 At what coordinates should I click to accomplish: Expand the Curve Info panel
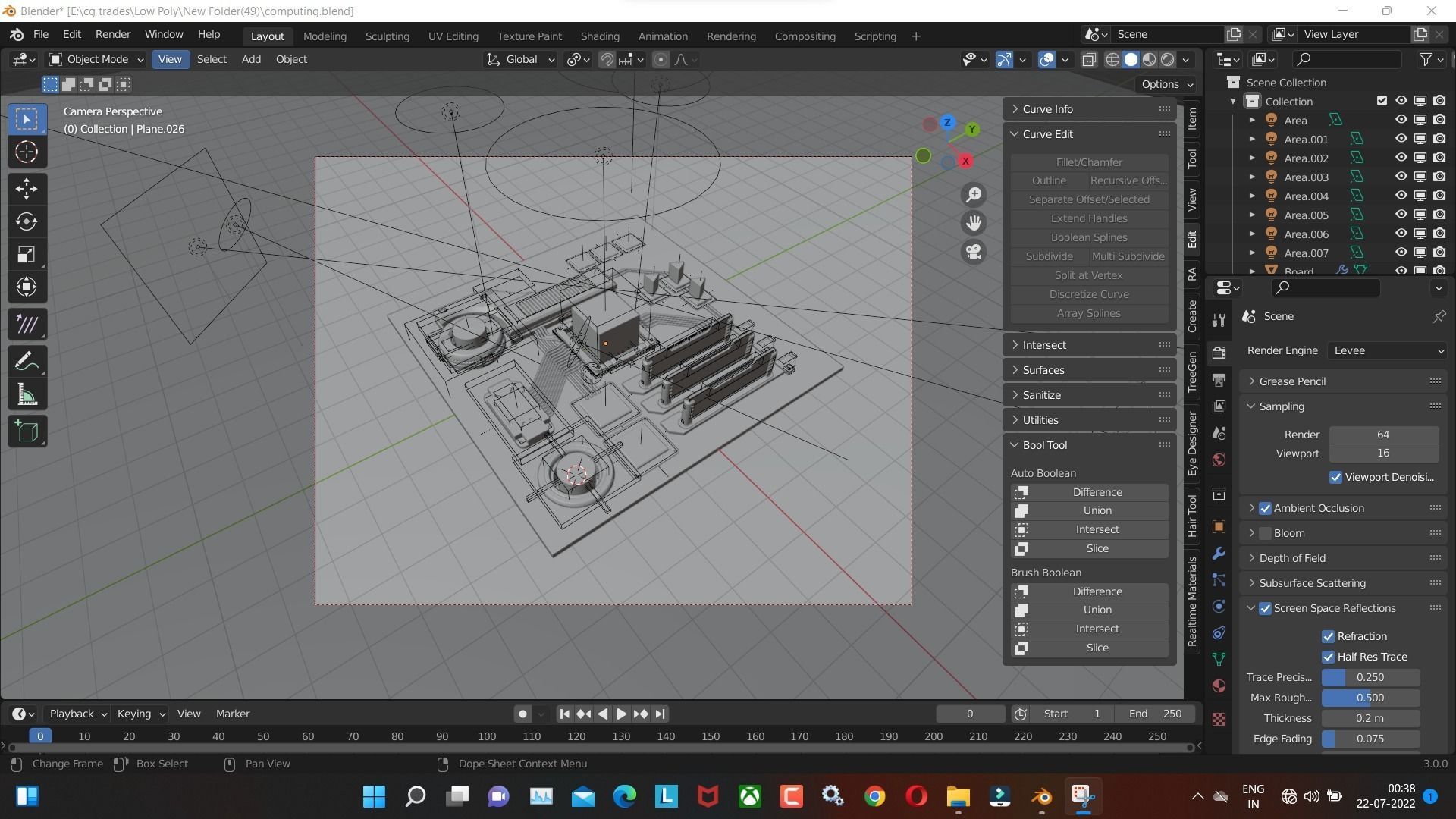click(1090, 109)
